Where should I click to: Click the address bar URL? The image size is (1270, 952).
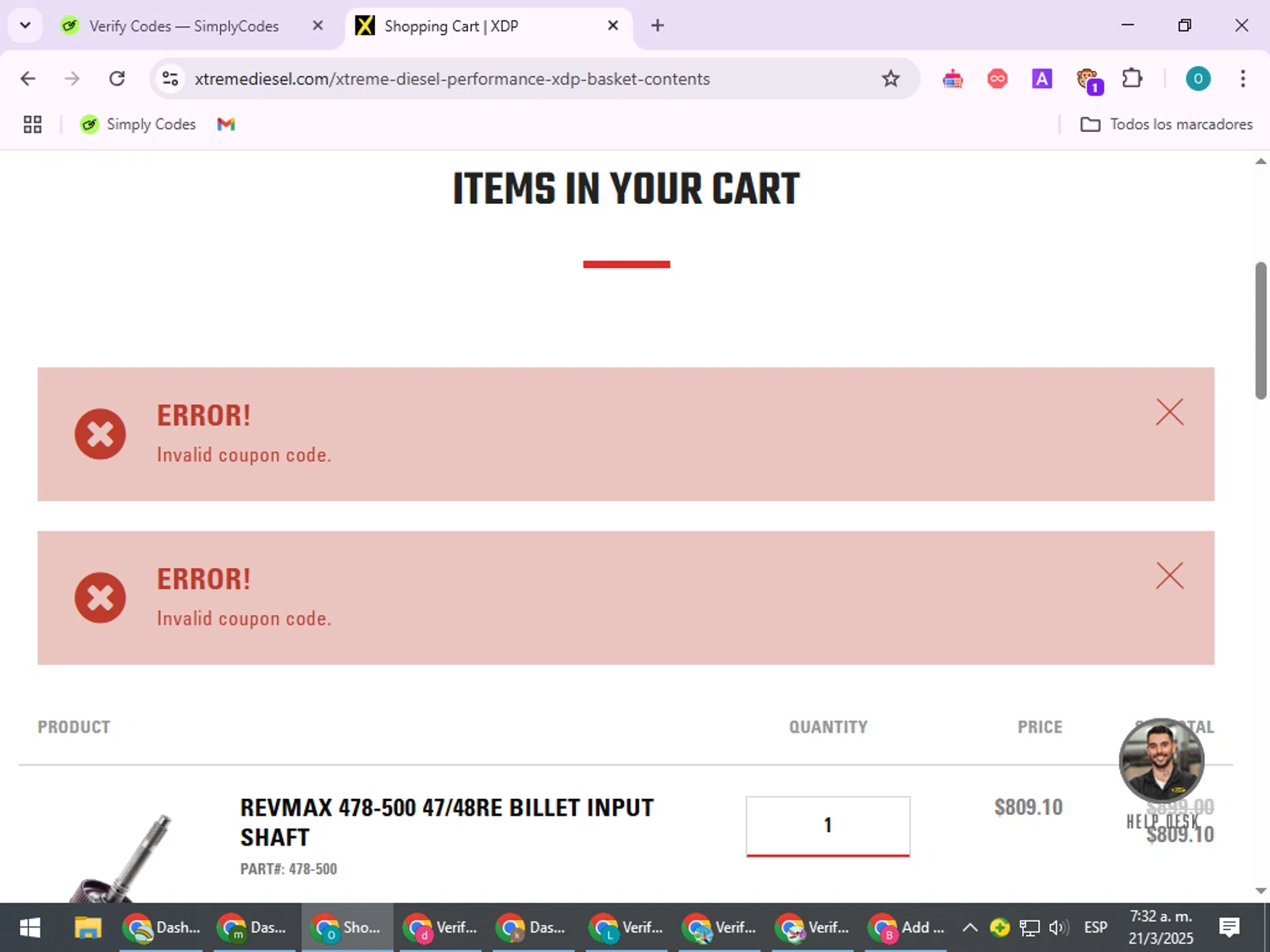point(452,79)
